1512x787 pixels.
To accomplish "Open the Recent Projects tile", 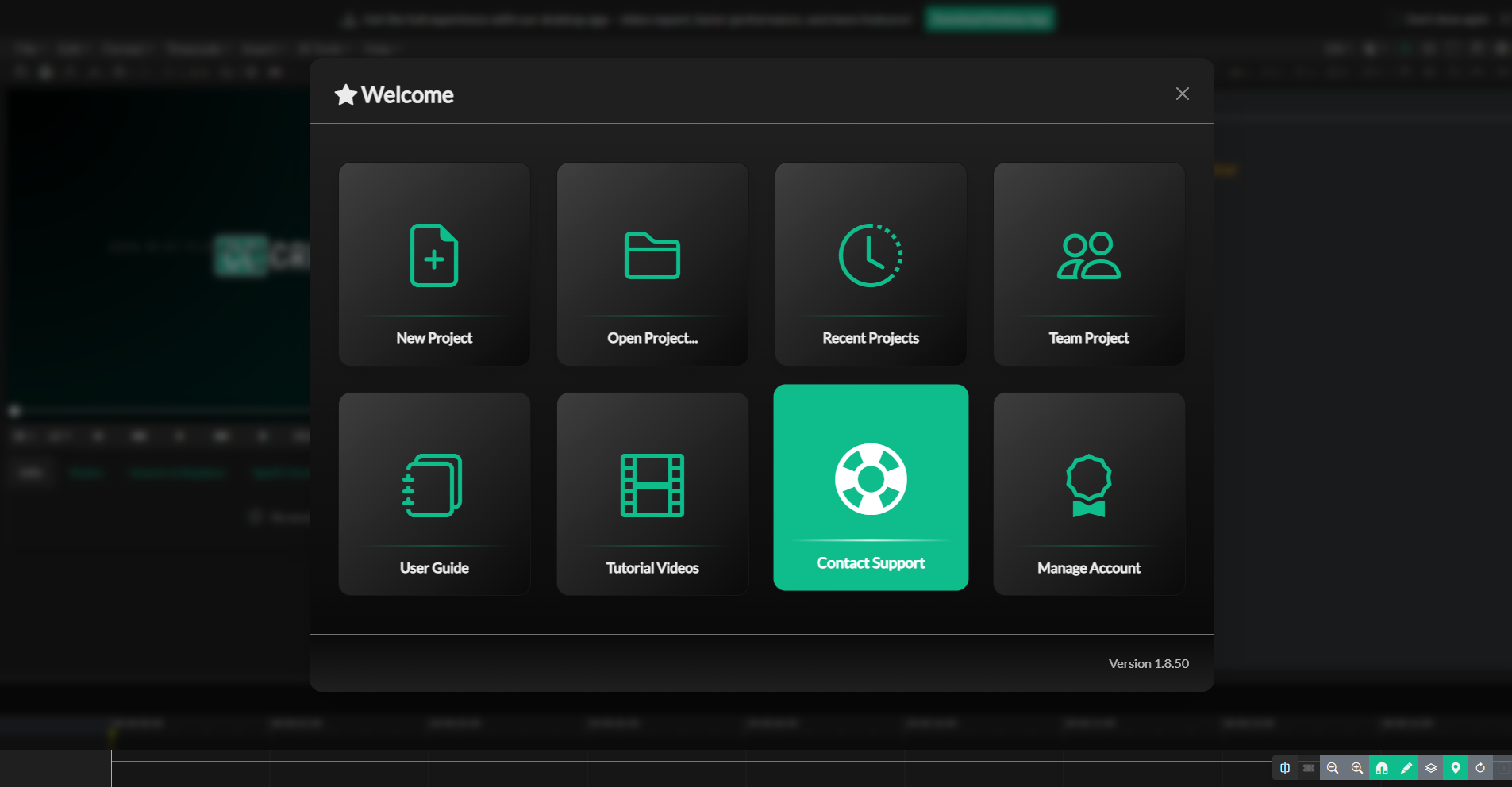I will pos(871,264).
